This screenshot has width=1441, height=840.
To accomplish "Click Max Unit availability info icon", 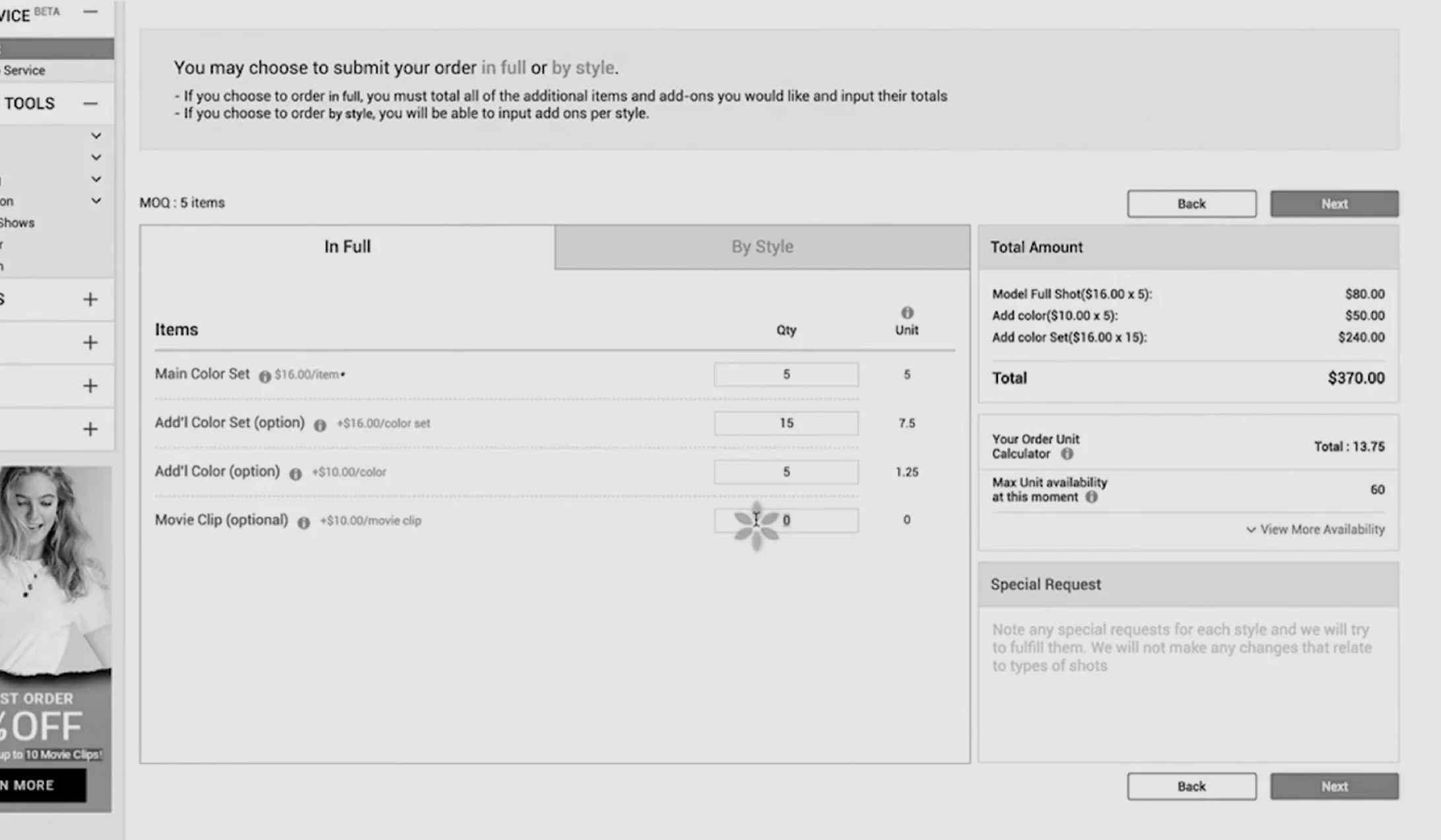I will click(x=1092, y=497).
